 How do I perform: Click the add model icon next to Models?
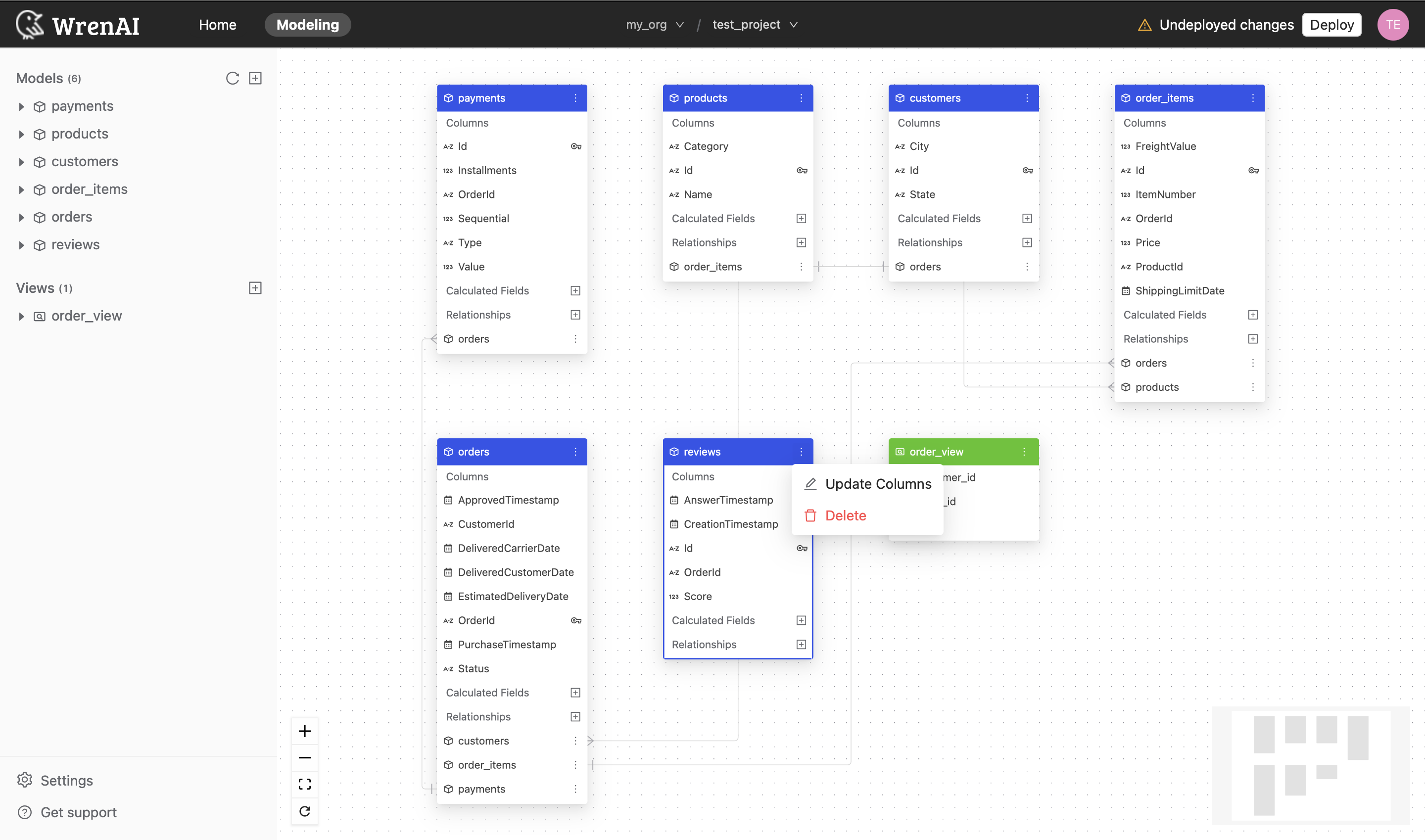point(255,78)
